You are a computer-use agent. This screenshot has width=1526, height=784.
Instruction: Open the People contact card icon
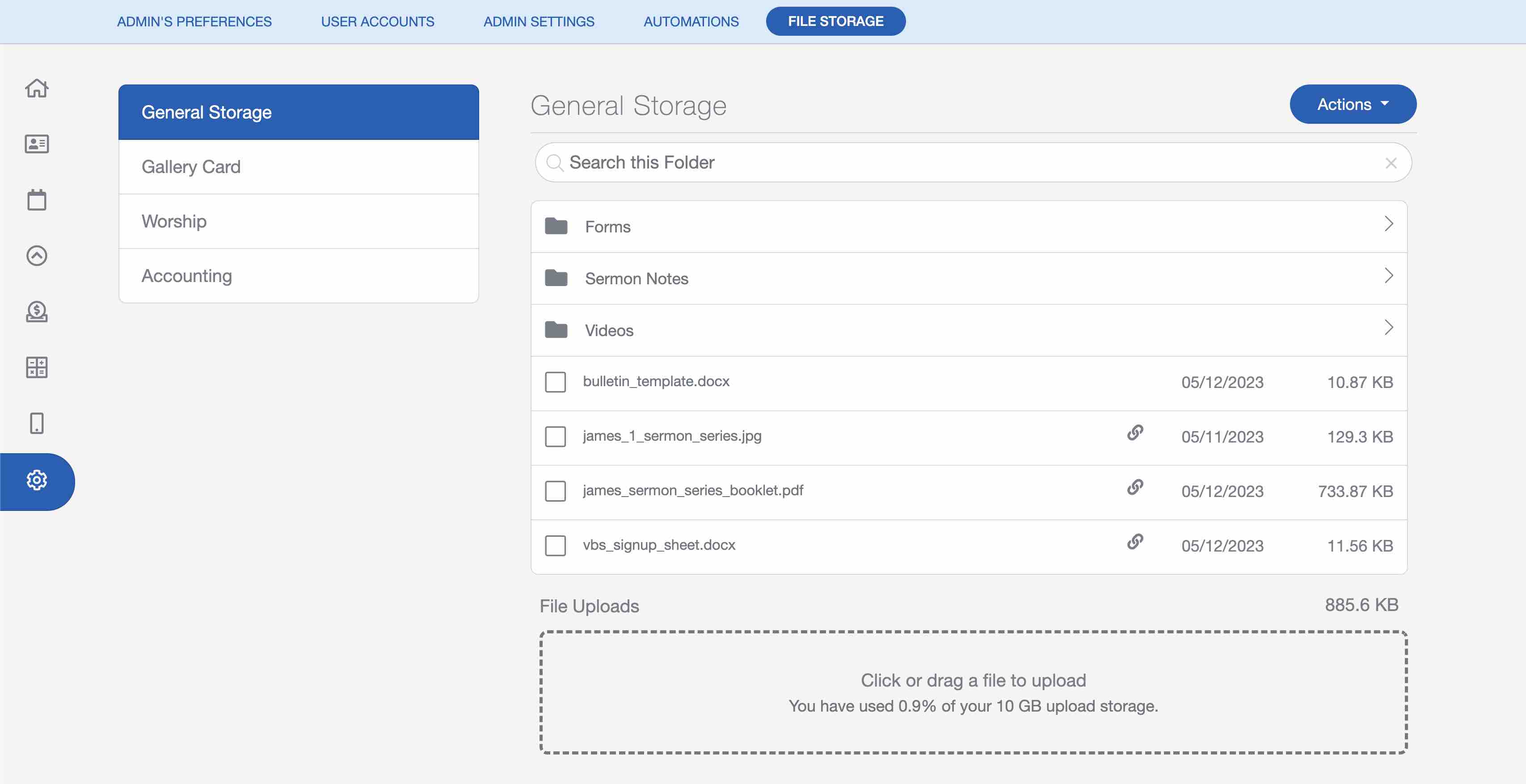pyautogui.click(x=37, y=144)
